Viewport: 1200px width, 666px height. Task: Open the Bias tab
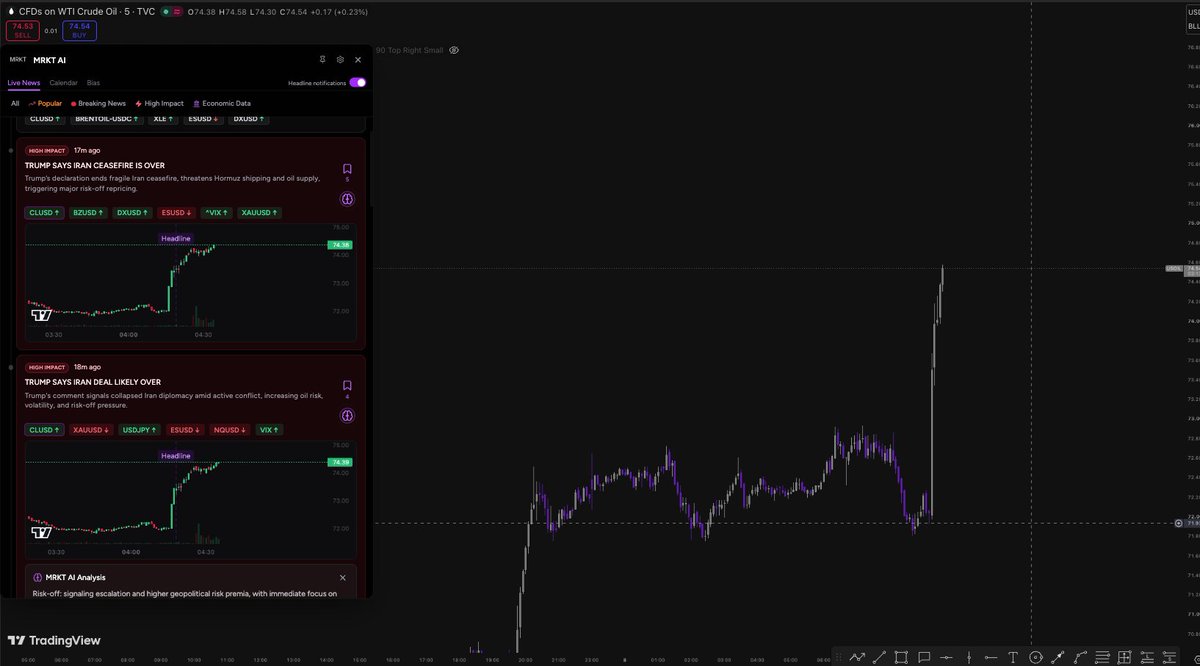click(x=94, y=82)
